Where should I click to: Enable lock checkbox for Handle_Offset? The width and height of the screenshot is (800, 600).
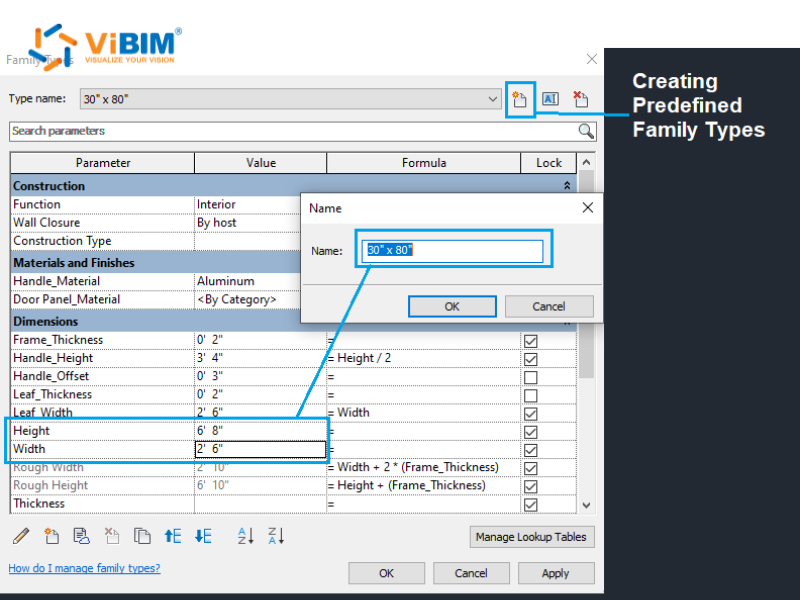(531, 378)
